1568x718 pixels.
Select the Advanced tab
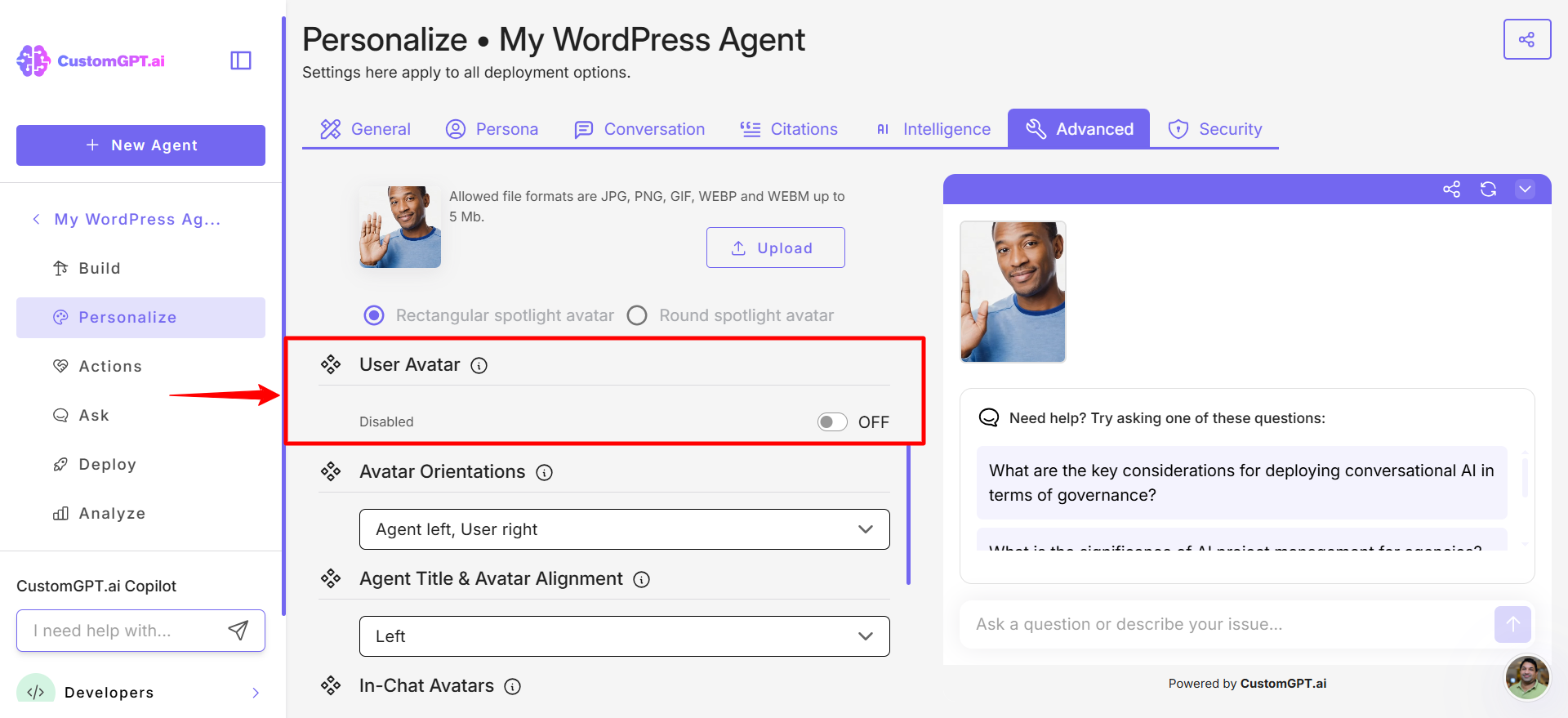(x=1079, y=129)
